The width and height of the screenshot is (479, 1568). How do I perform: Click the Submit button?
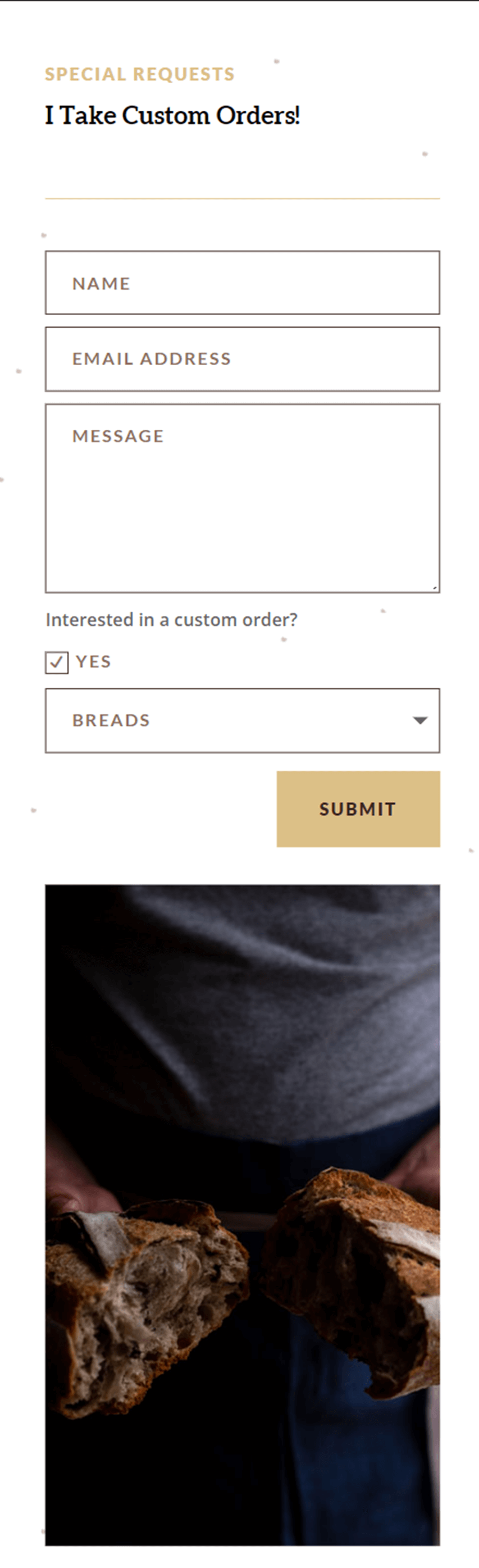pyautogui.click(x=357, y=808)
